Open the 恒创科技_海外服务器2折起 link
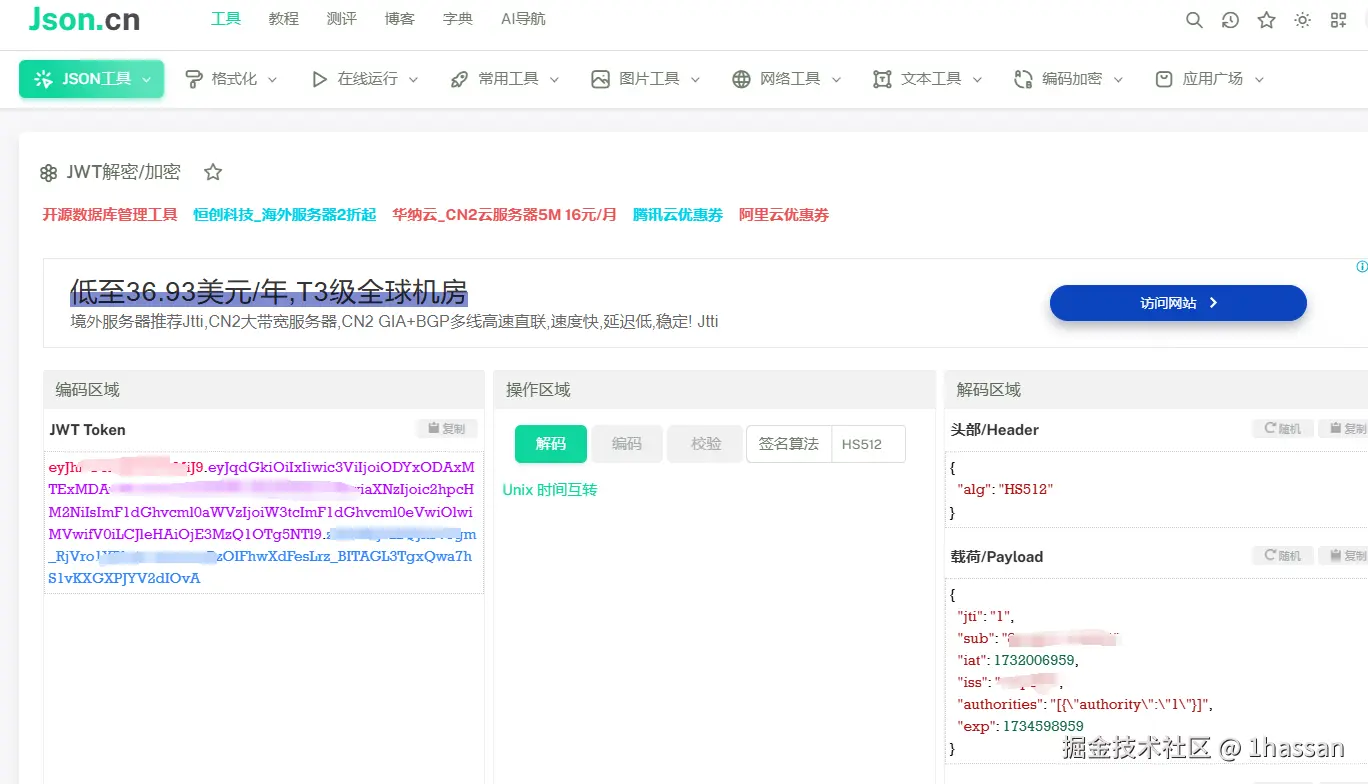Screen dimensions: 1368x784 tap(285, 215)
